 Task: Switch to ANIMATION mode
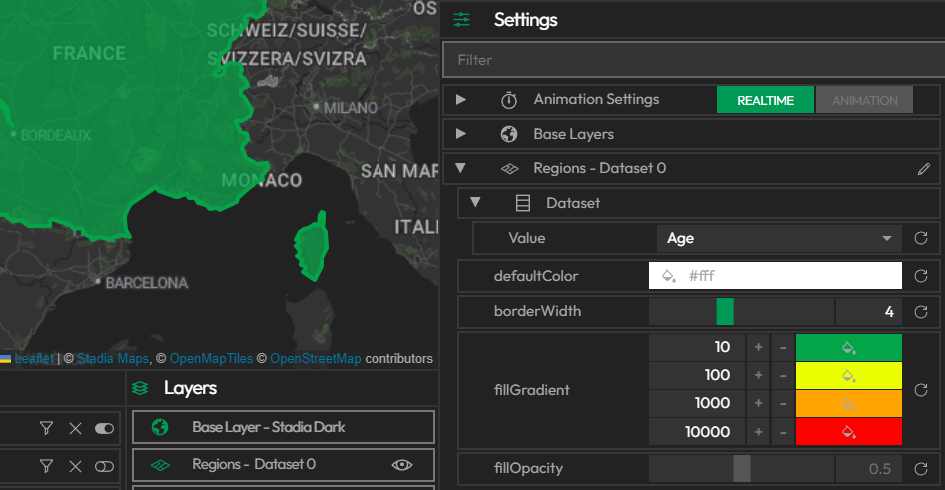pyautogui.click(x=865, y=100)
